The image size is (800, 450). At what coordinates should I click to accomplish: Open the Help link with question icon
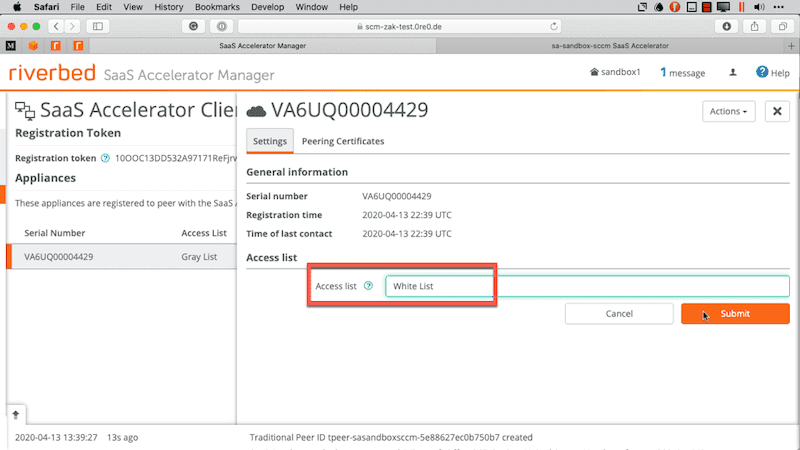pos(772,72)
